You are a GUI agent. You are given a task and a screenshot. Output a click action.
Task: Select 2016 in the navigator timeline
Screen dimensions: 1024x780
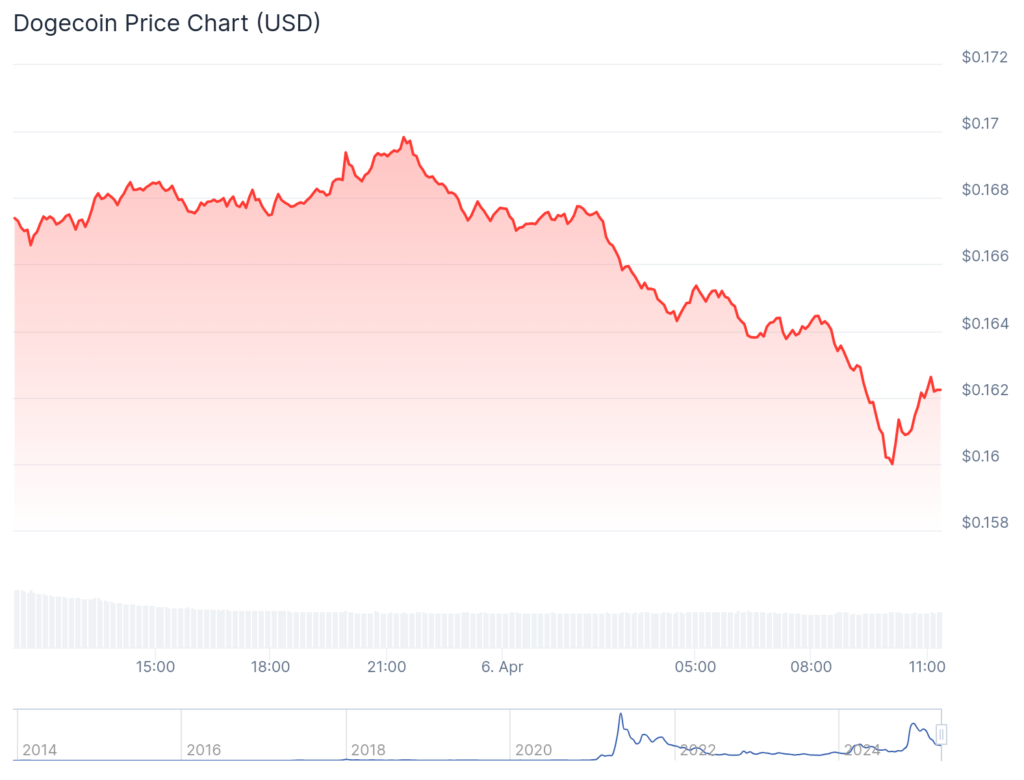tap(204, 750)
